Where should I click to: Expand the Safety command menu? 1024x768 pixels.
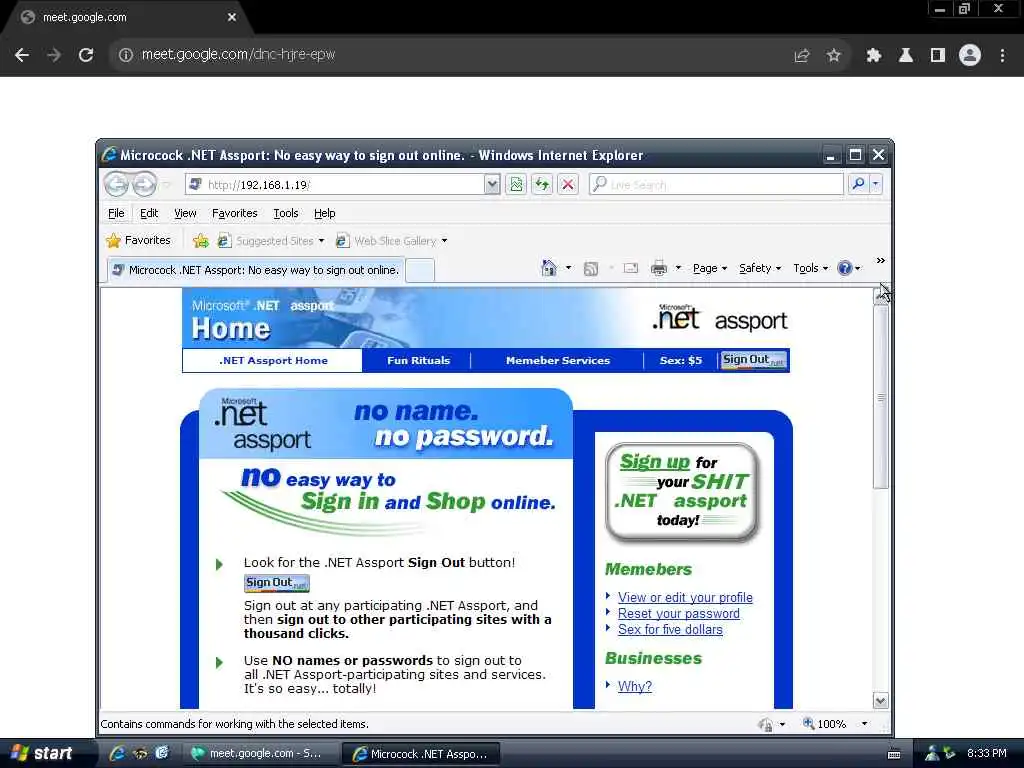pos(760,268)
